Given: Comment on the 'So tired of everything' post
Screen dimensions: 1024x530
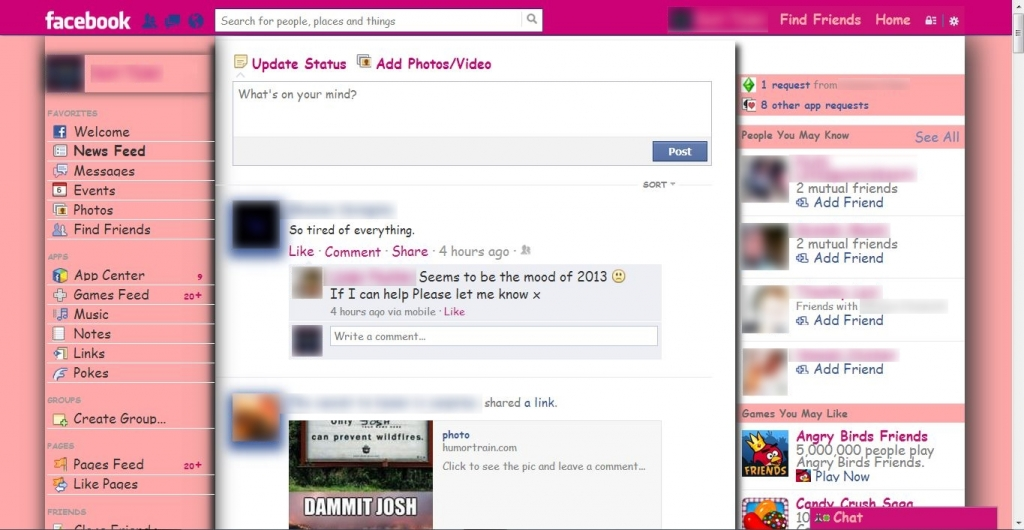Looking at the screenshot, I should pos(353,252).
